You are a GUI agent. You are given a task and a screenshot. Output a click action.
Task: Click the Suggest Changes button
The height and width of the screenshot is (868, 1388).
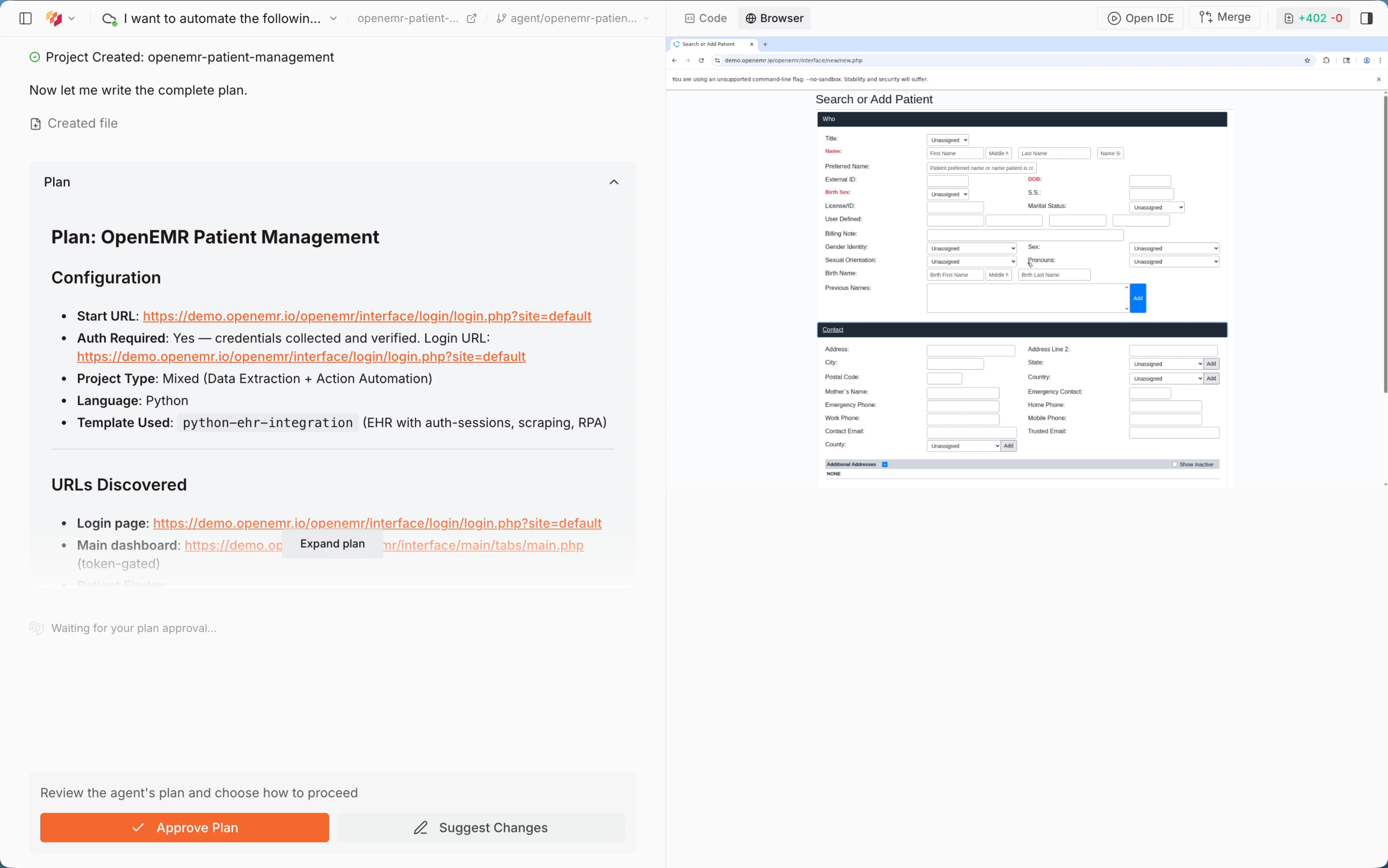(480, 827)
